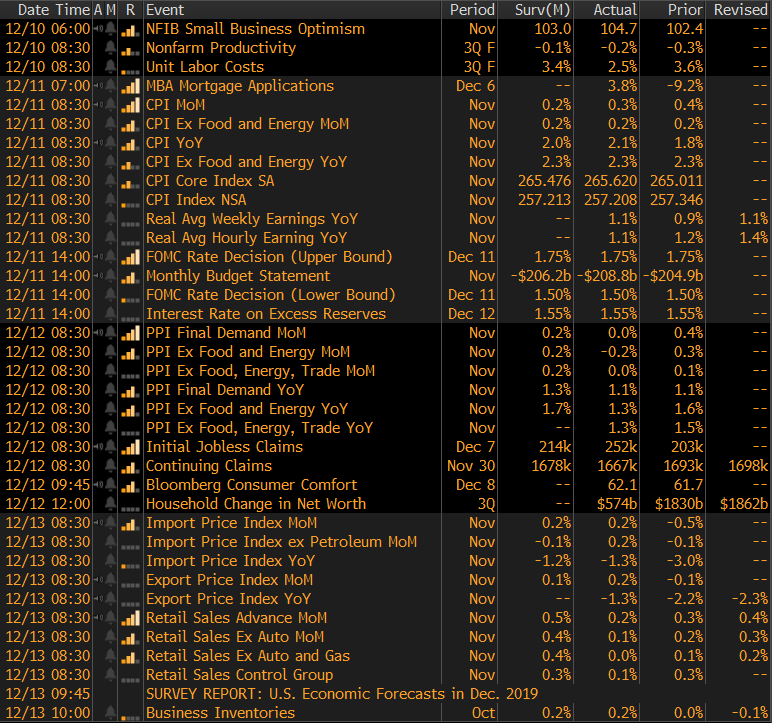Open the Household Change in Net Worth event
This screenshot has height=723, width=772.
256,504
